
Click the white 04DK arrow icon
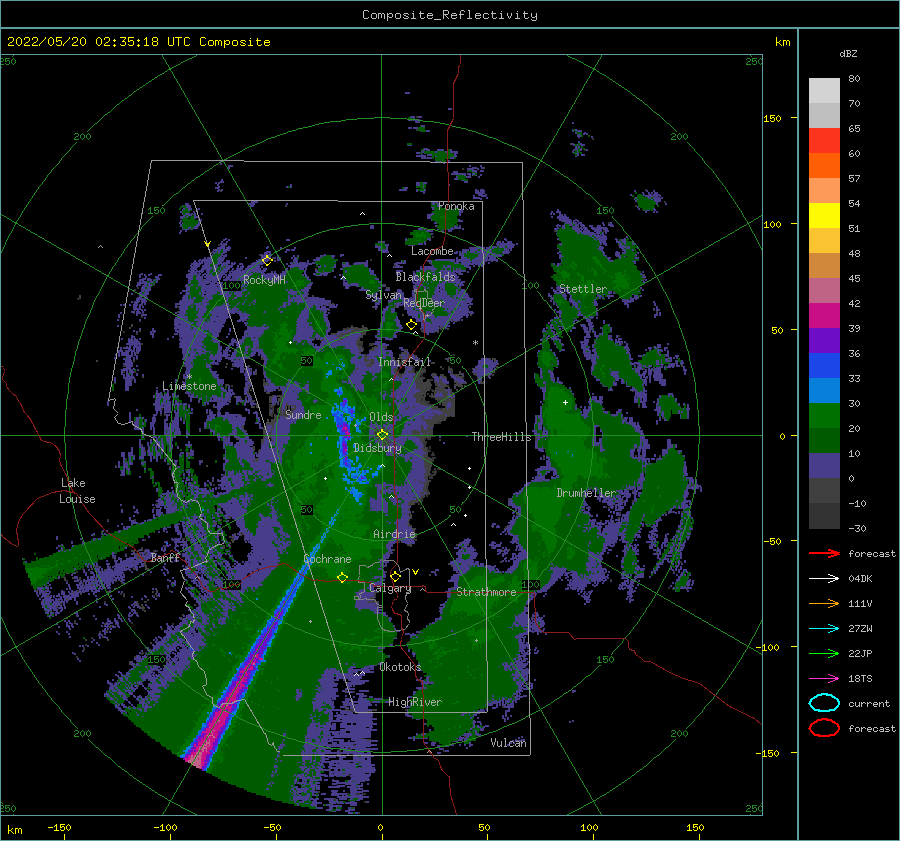tap(824, 578)
